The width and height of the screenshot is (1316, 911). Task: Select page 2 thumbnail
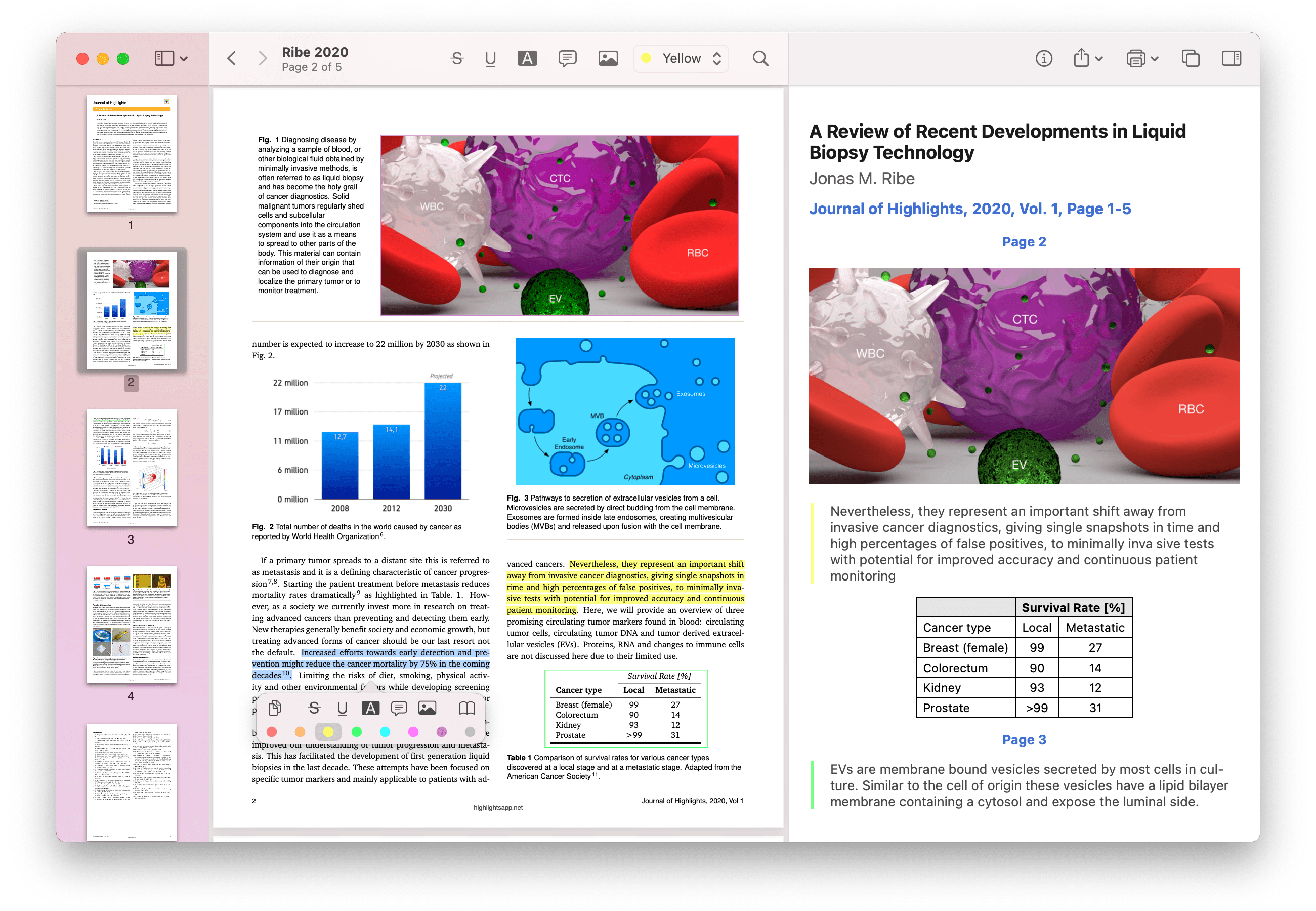point(131,311)
